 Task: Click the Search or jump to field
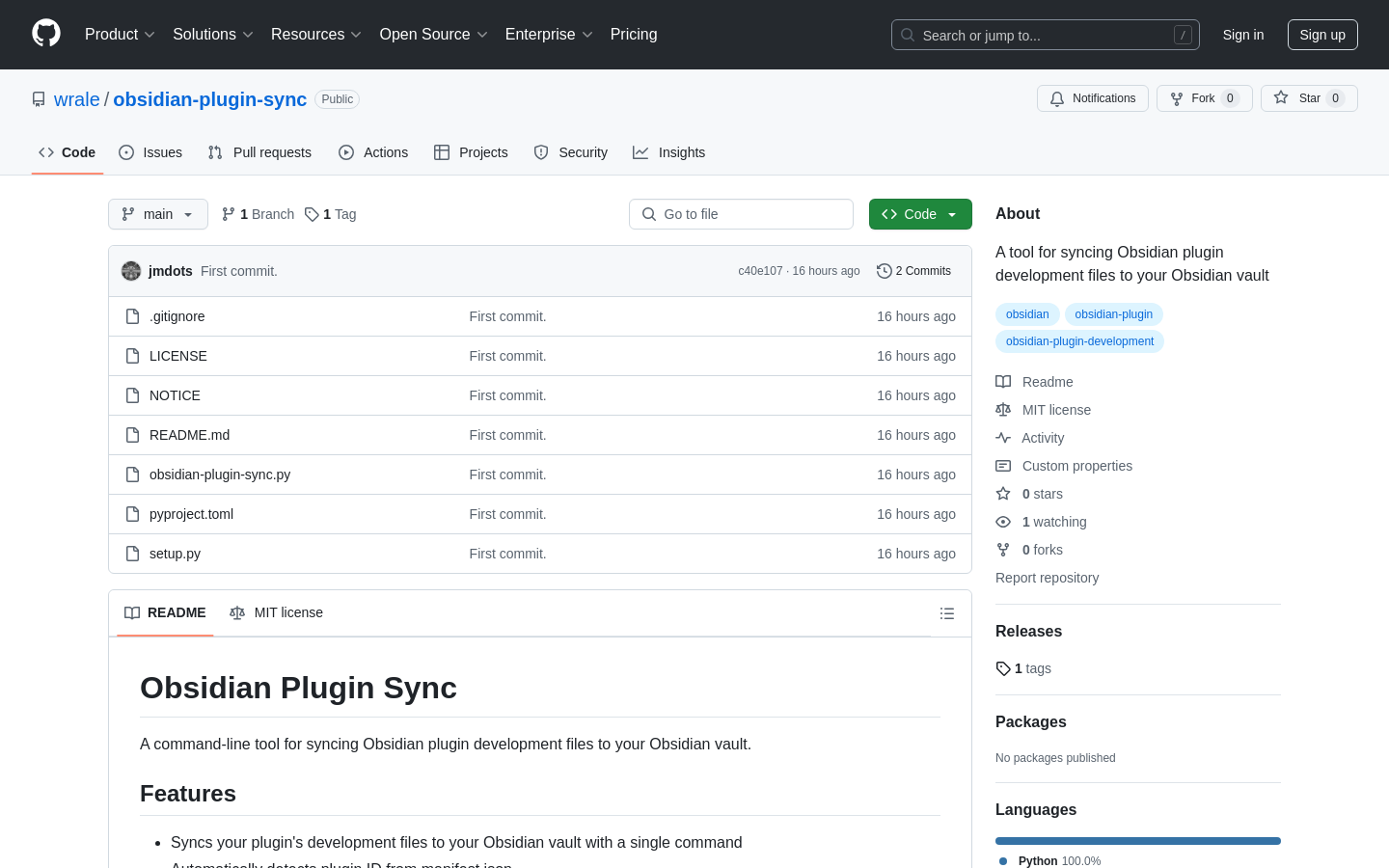[x=1046, y=35]
